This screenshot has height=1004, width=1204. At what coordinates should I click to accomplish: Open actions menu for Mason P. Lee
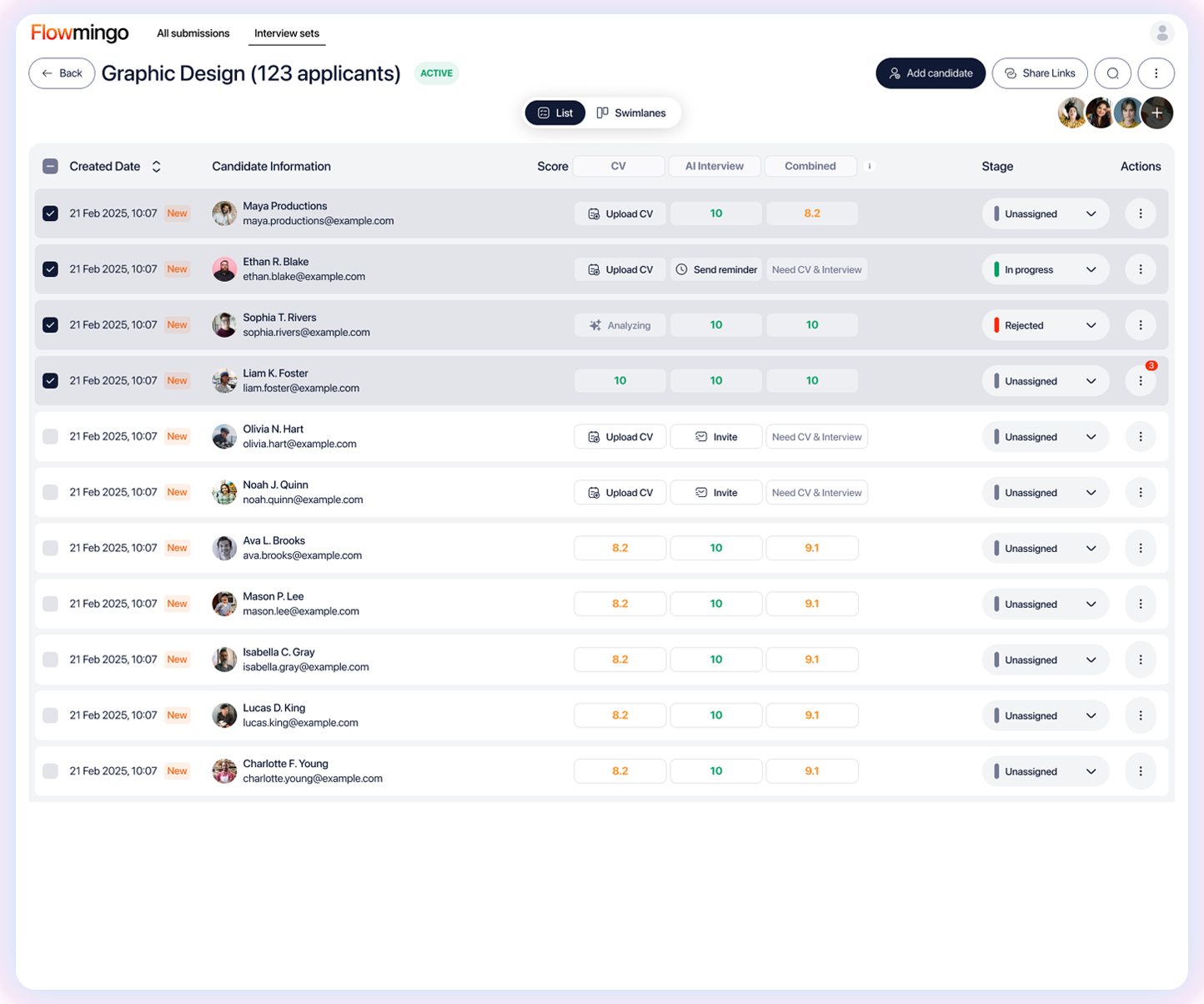(1141, 604)
